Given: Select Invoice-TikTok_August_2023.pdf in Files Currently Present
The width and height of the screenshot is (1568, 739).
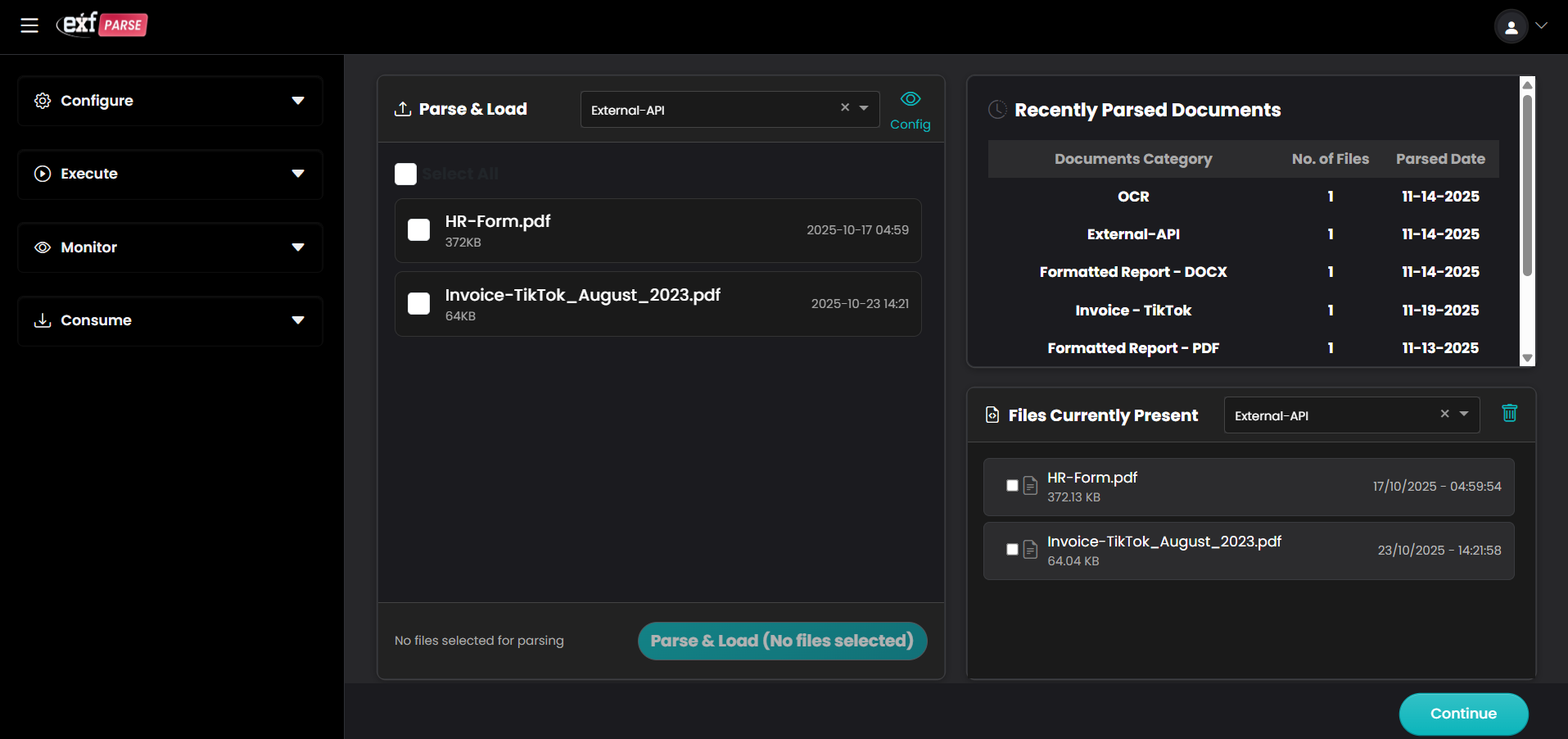Looking at the screenshot, I should pyautogui.click(x=1011, y=550).
